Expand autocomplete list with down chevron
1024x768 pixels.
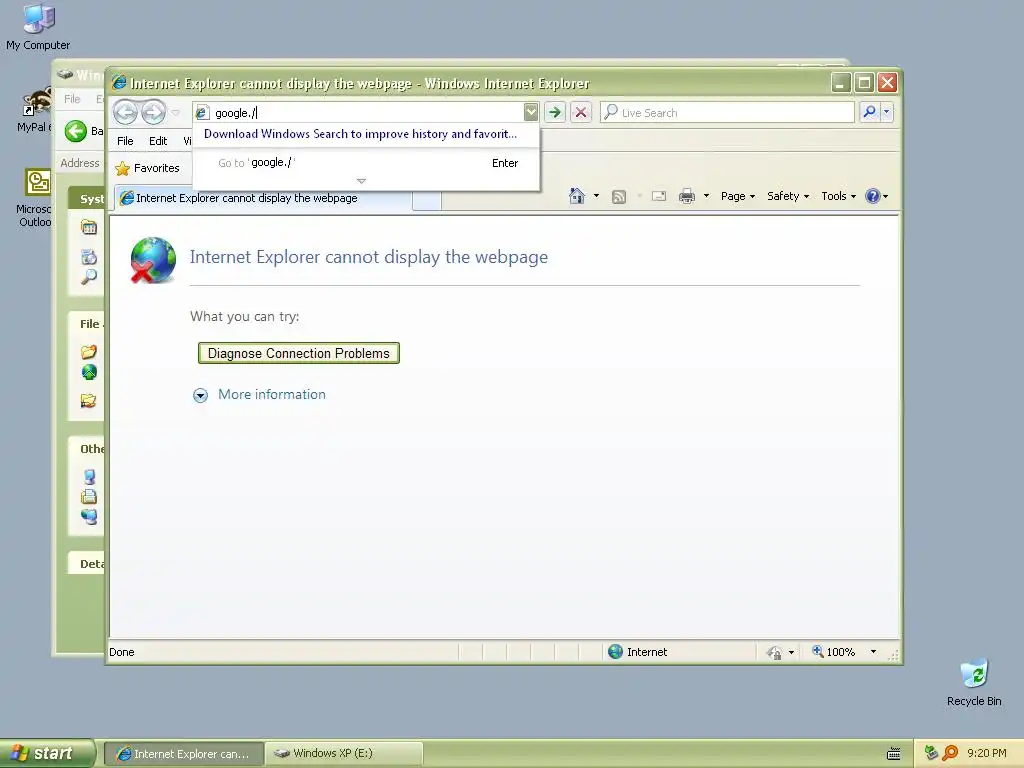tap(361, 181)
